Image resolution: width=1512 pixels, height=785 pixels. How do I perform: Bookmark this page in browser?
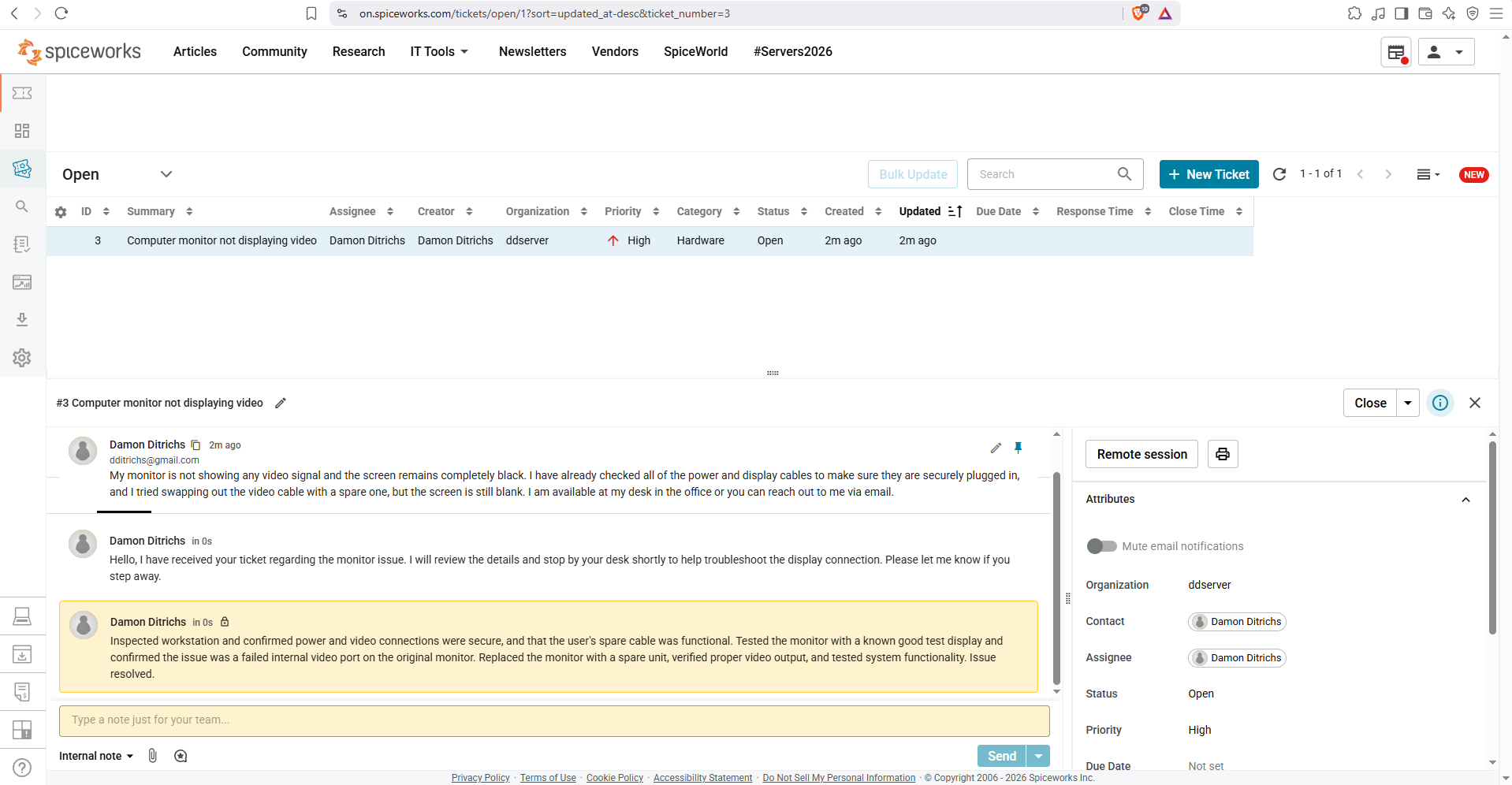click(311, 13)
